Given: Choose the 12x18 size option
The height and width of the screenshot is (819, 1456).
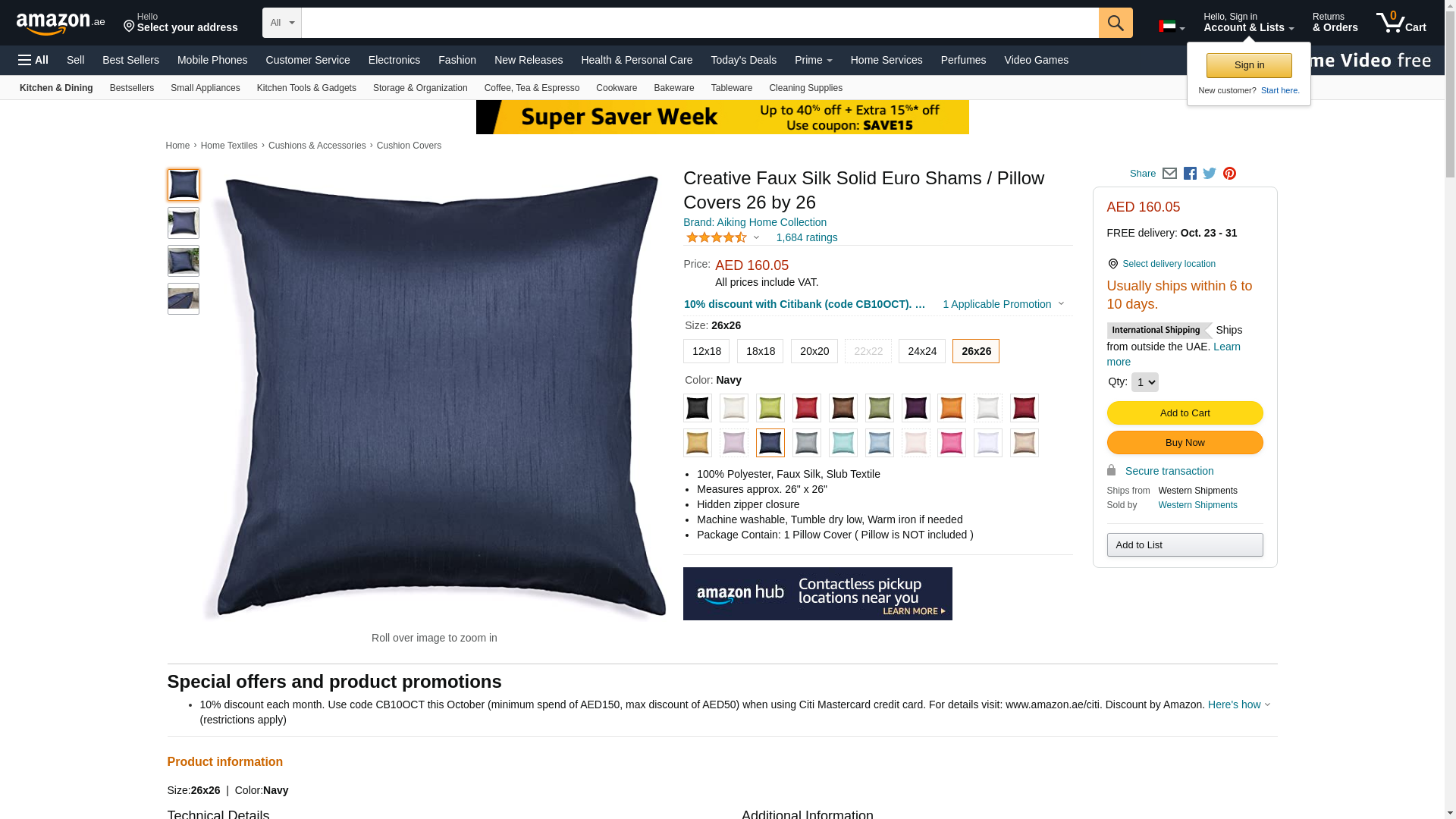Looking at the screenshot, I should (706, 351).
